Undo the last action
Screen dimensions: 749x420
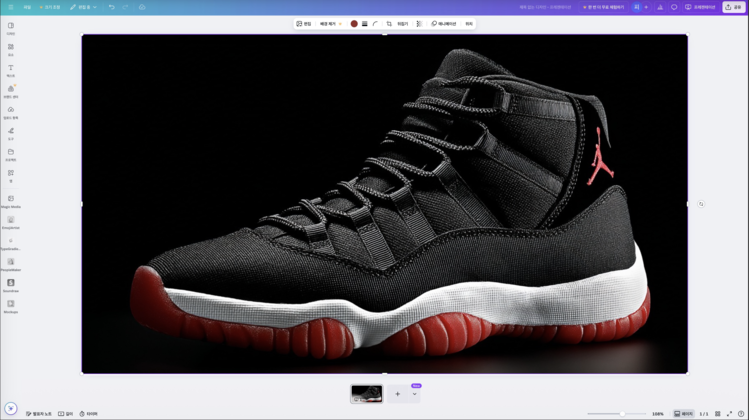[x=112, y=7]
